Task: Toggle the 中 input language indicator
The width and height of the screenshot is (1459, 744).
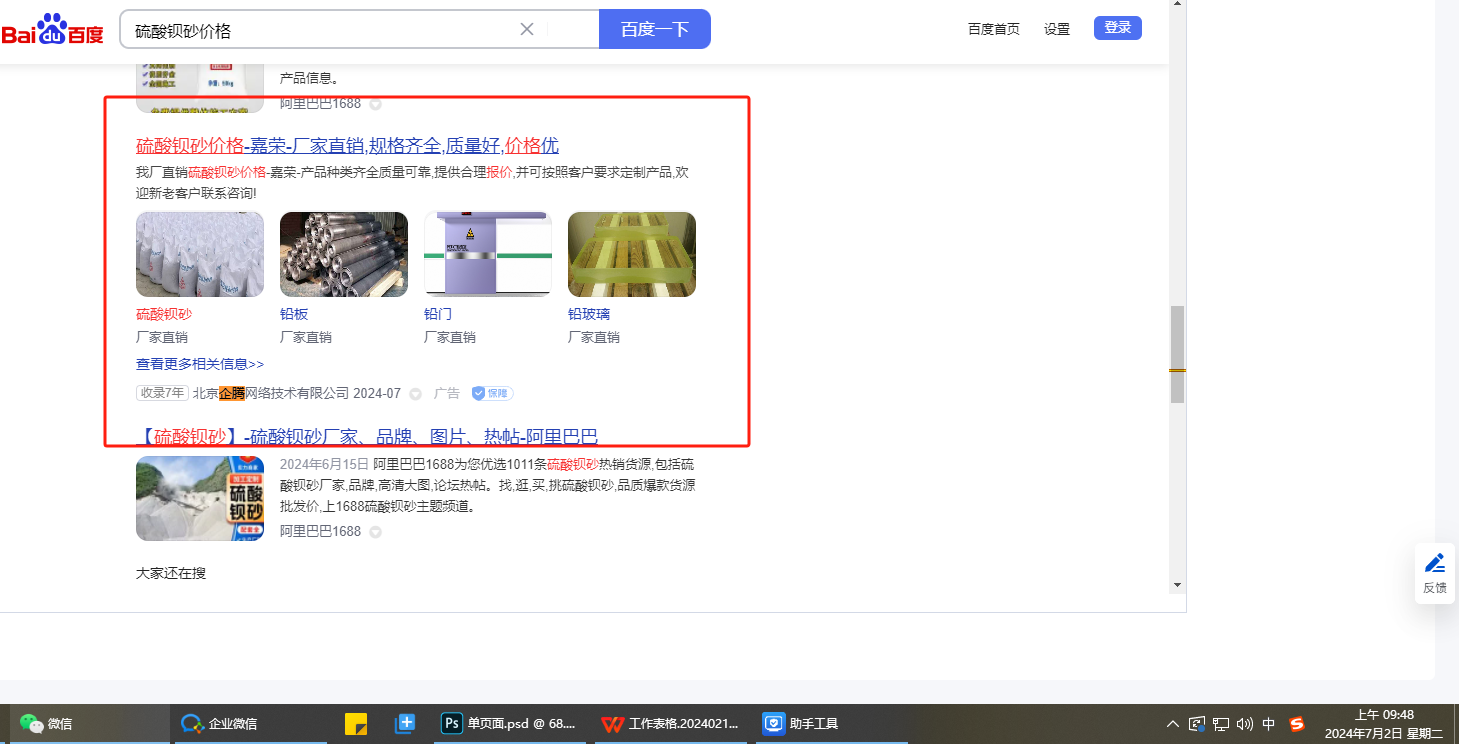Action: (1269, 724)
